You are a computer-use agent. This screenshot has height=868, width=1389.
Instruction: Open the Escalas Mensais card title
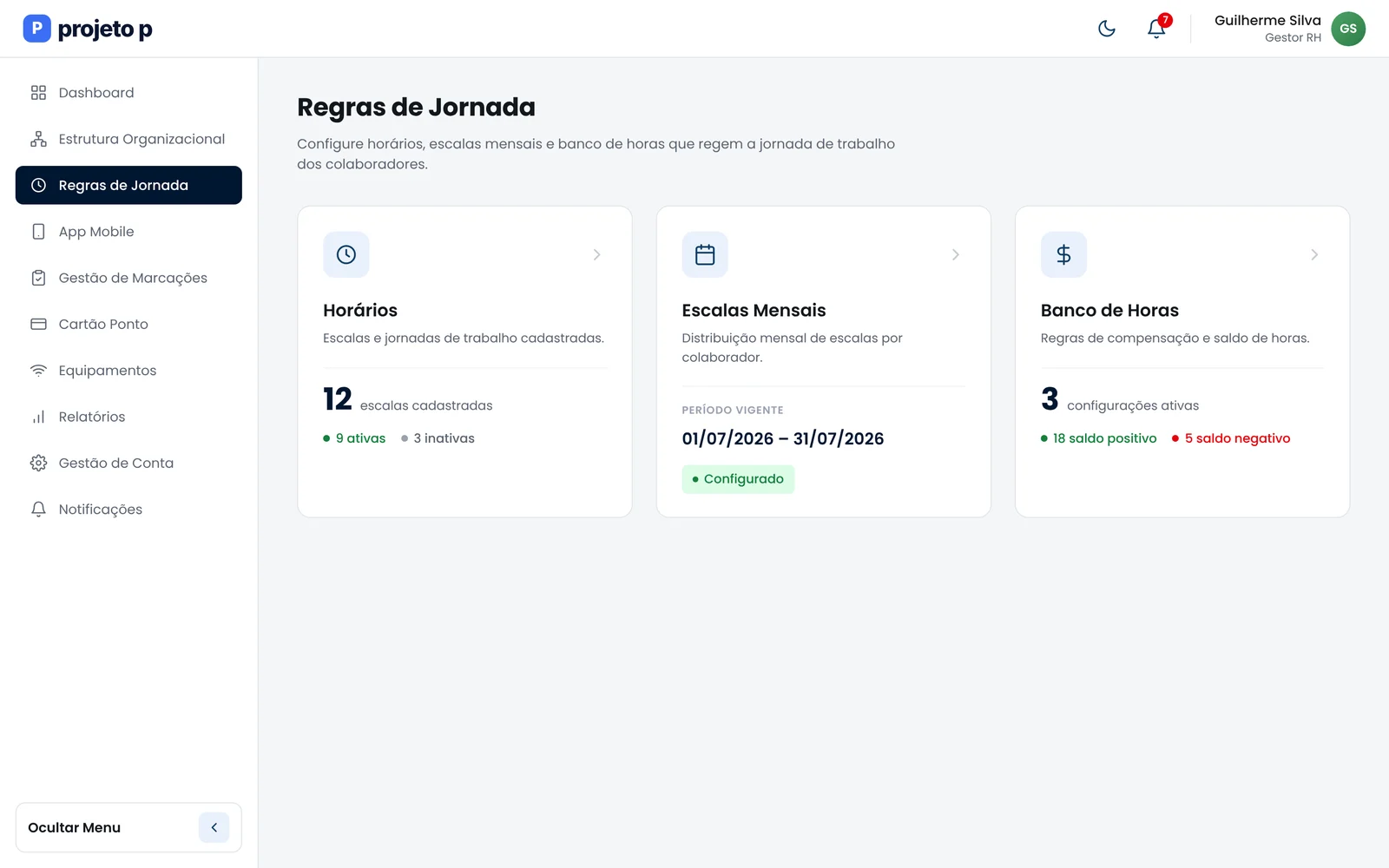coord(754,310)
